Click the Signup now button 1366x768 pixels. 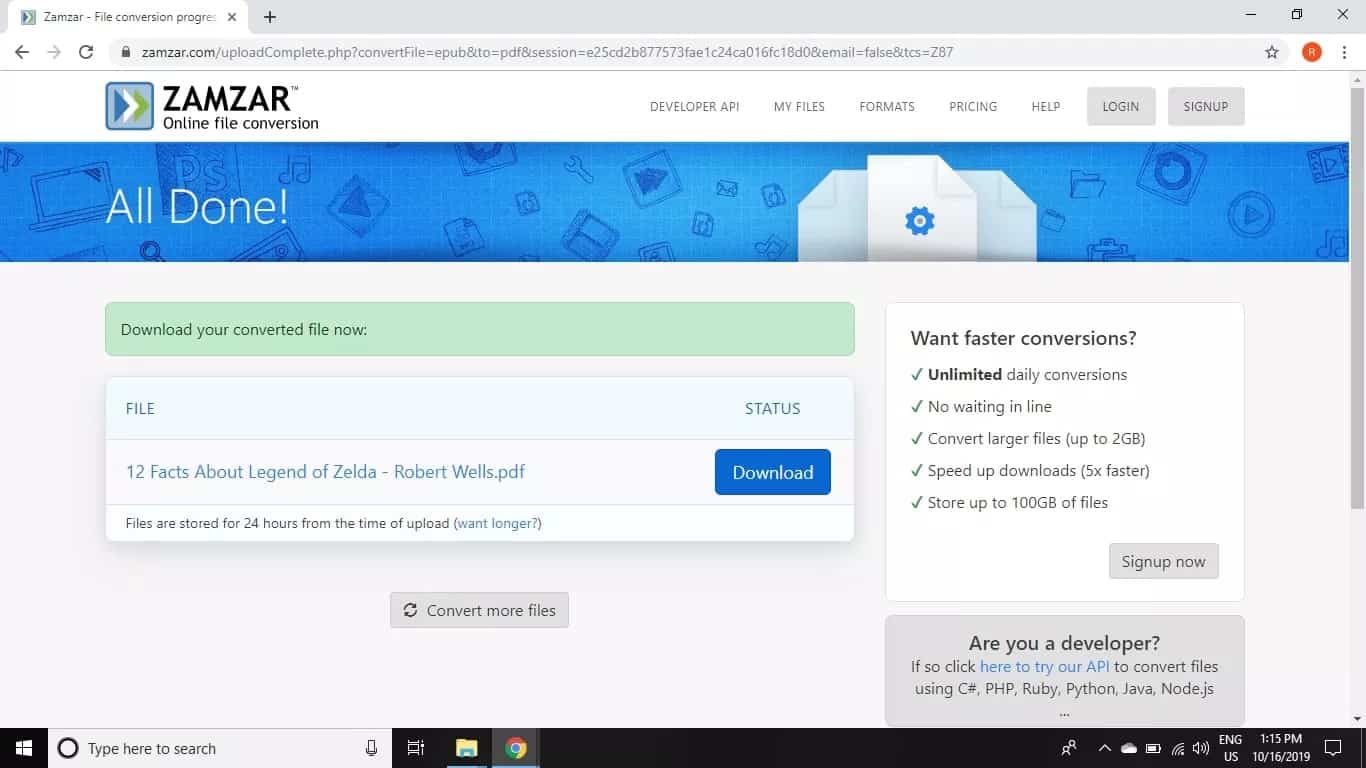pos(1163,561)
